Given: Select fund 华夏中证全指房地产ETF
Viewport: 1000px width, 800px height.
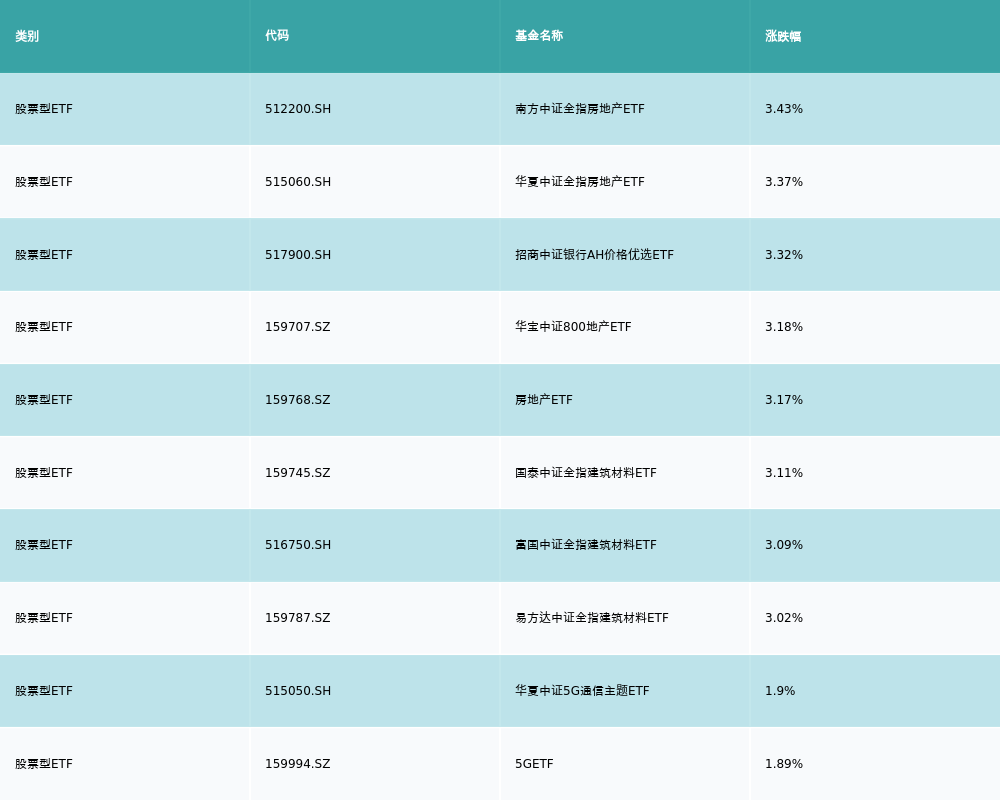Looking at the screenshot, I should pos(580,182).
